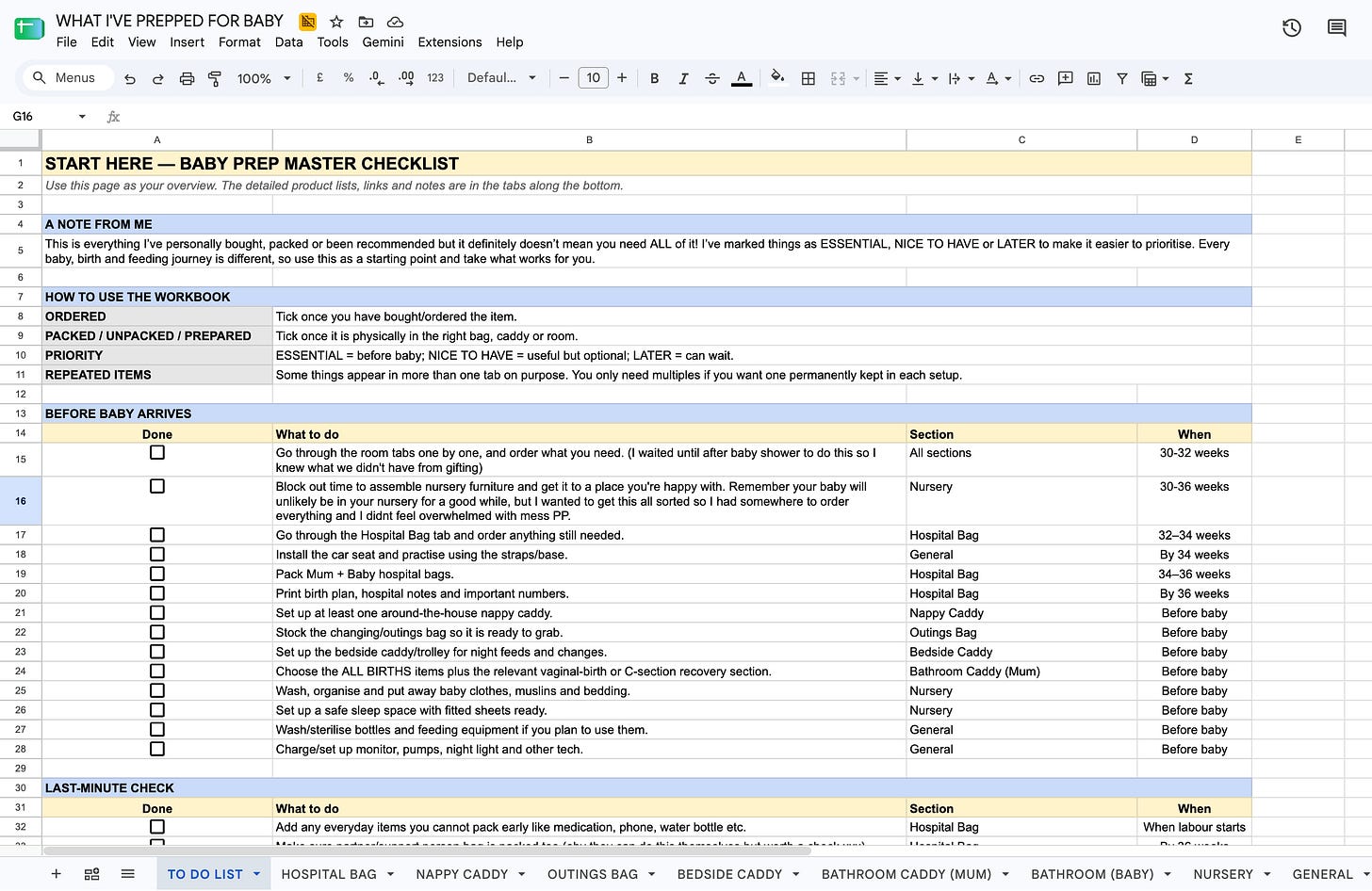Tick the safe sleep space checkbox
The width and height of the screenshot is (1372, 891).
point(157,710)
